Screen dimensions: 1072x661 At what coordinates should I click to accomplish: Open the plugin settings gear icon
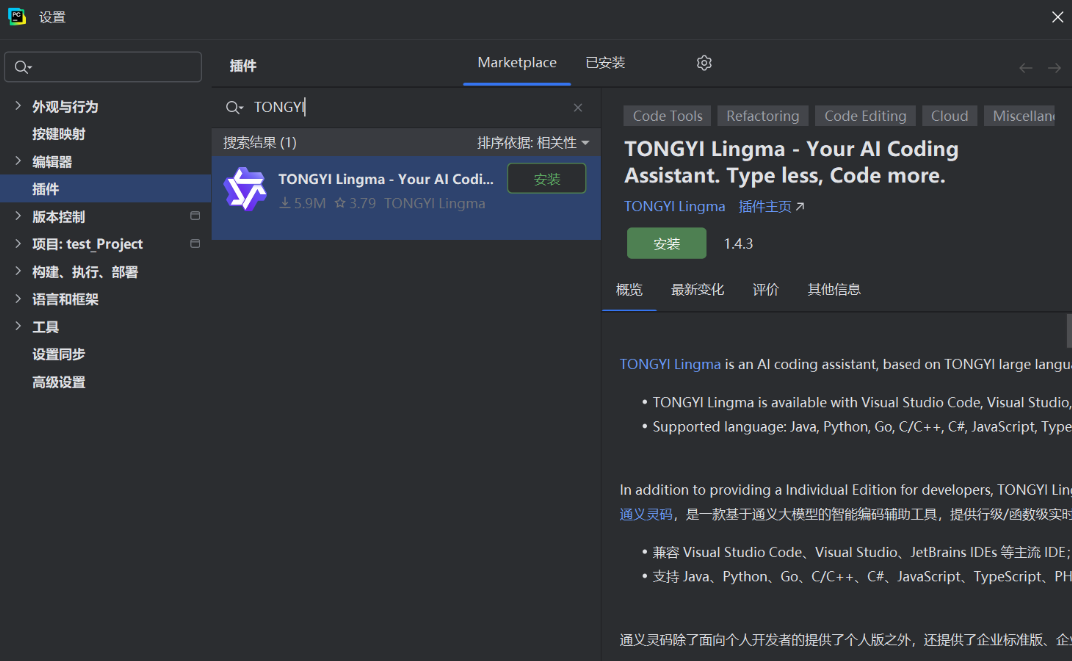(704, 63)
